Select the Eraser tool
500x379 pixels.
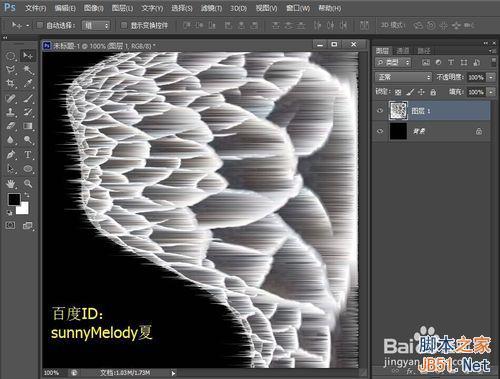(11, 126)
